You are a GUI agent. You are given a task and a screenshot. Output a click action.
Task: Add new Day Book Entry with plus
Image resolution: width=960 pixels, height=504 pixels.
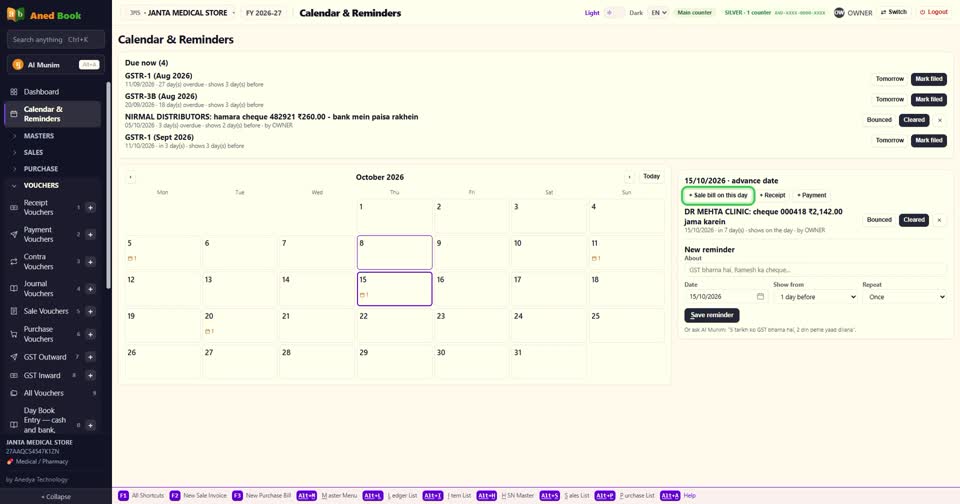coord(91,425)
